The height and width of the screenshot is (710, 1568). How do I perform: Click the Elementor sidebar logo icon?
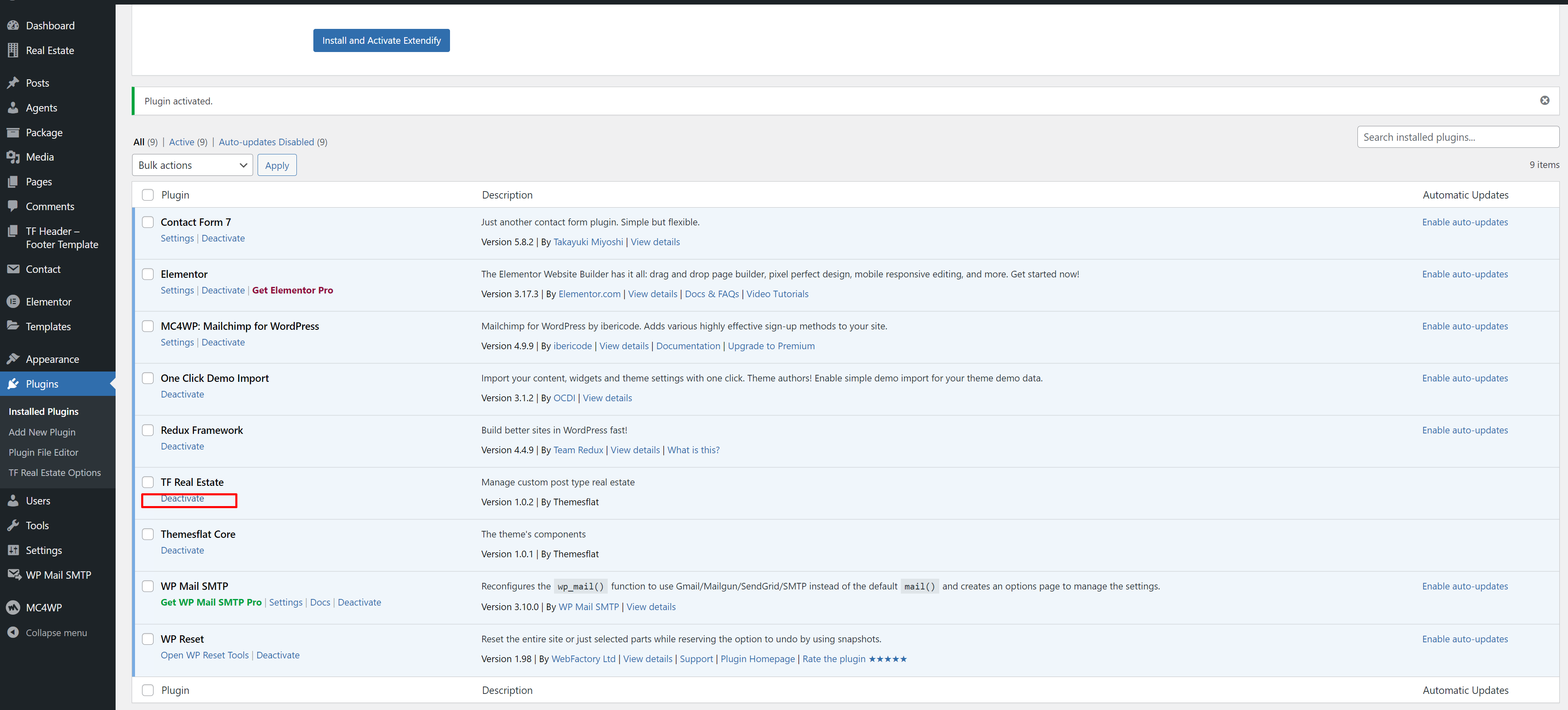13,302
